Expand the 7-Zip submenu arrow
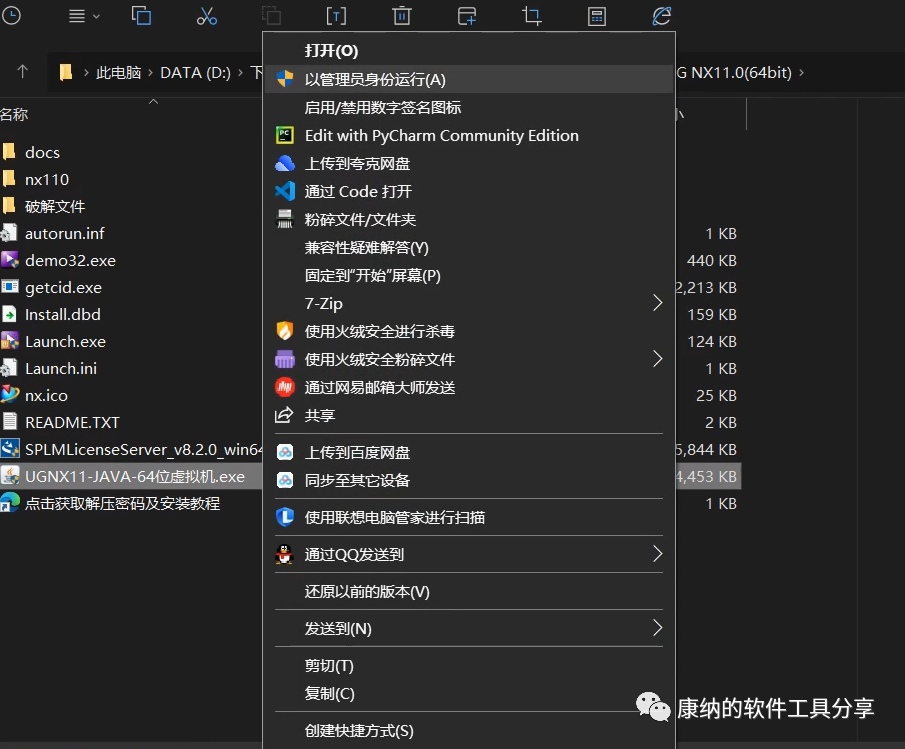Screen dimensions: 905x749 [x=657, y=303]
